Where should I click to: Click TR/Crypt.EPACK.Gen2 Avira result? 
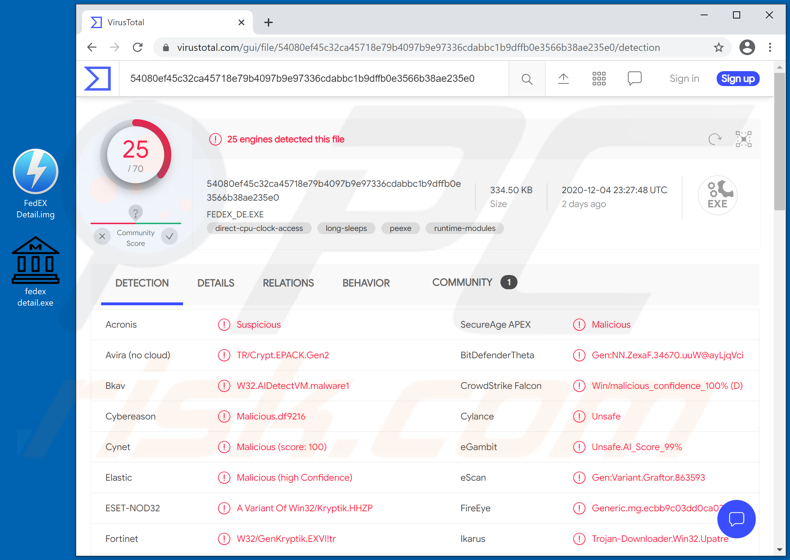click(x=283, y=355)
